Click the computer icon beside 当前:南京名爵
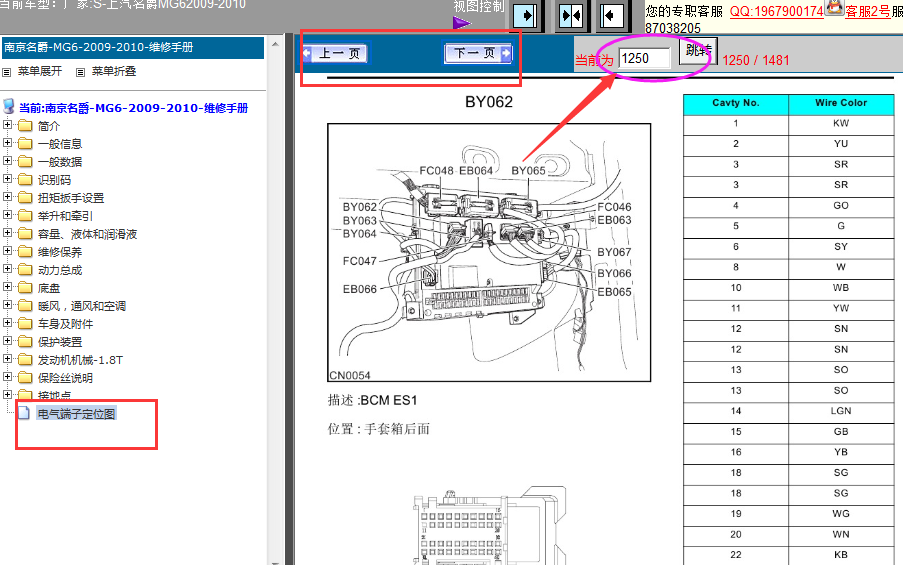The height and width of the screenshot is (565, 903). tap(9, 107)
